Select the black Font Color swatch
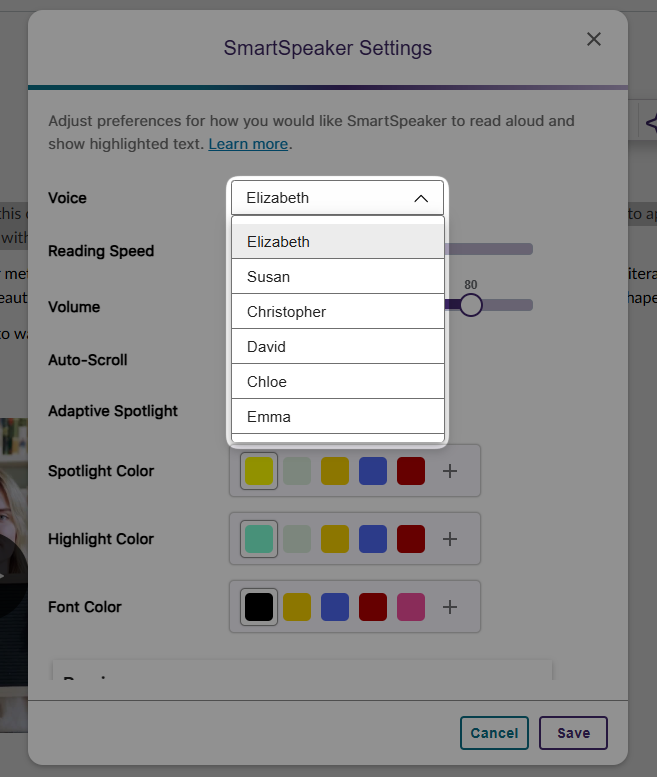Image resolution: width=657 pixels, height=777 pixels. (x=259, y=607)
